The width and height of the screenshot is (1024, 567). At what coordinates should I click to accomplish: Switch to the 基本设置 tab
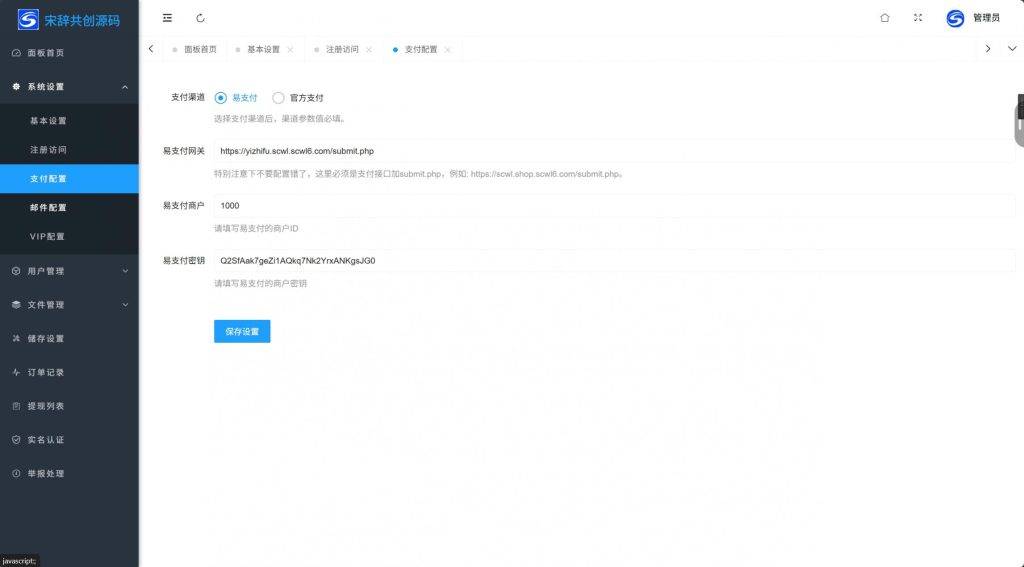[x=263, y=50]
